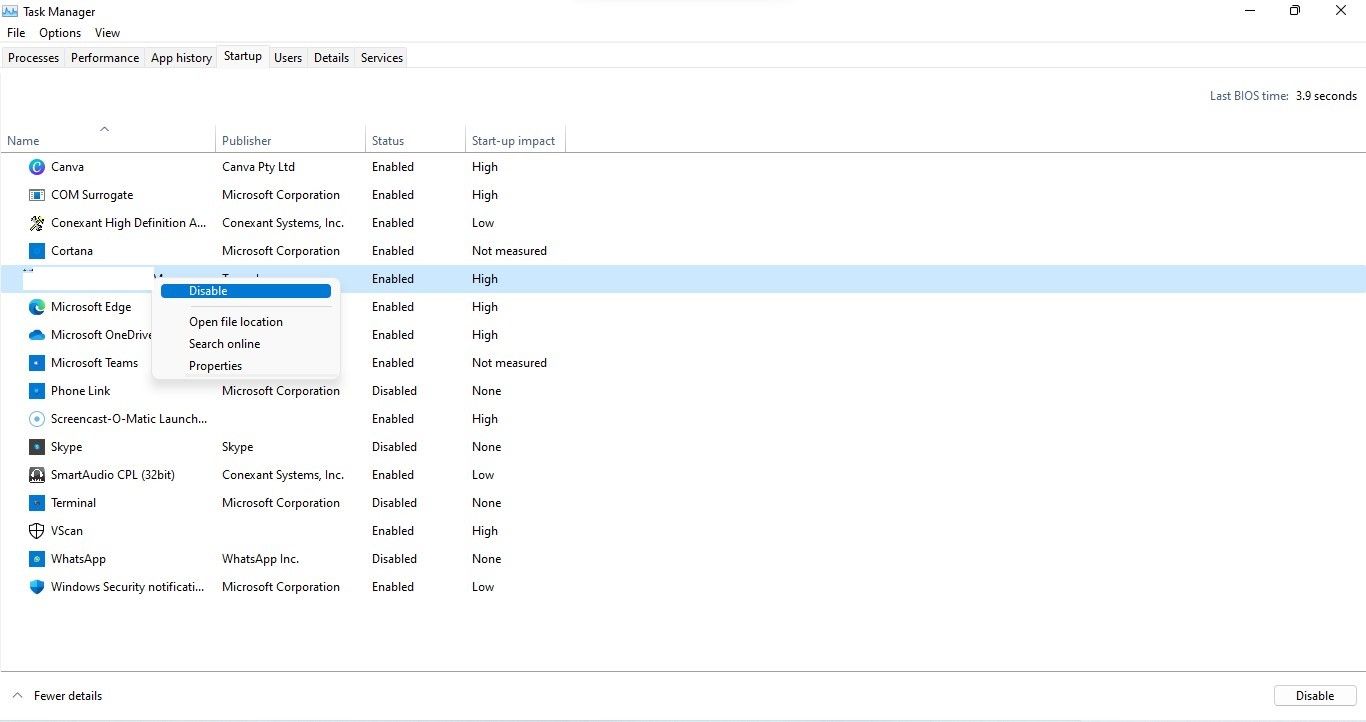Select the Startup tab
Image resolution: width=1366 pixels, height=722 pixels.
243,56
